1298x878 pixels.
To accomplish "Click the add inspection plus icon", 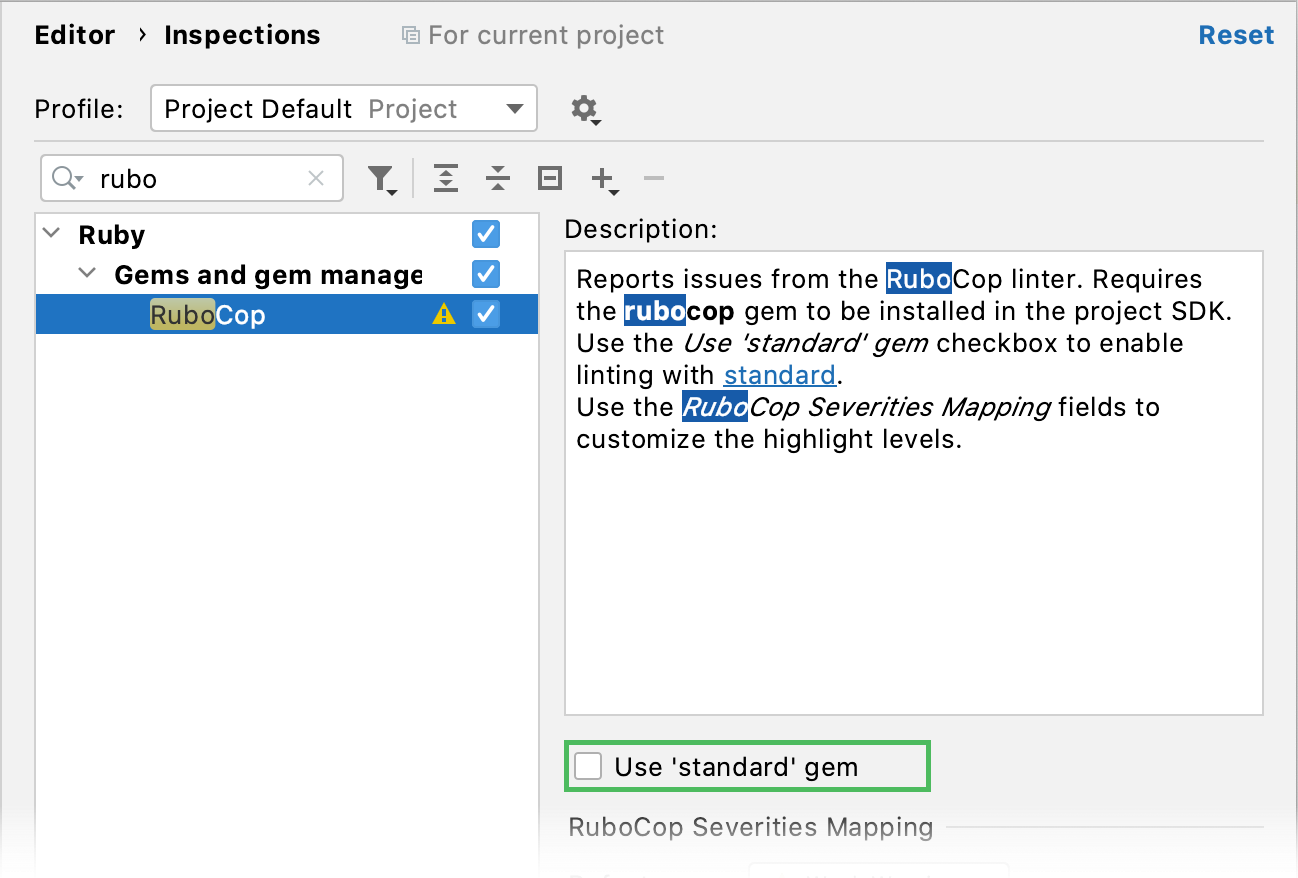I will 602,179.
